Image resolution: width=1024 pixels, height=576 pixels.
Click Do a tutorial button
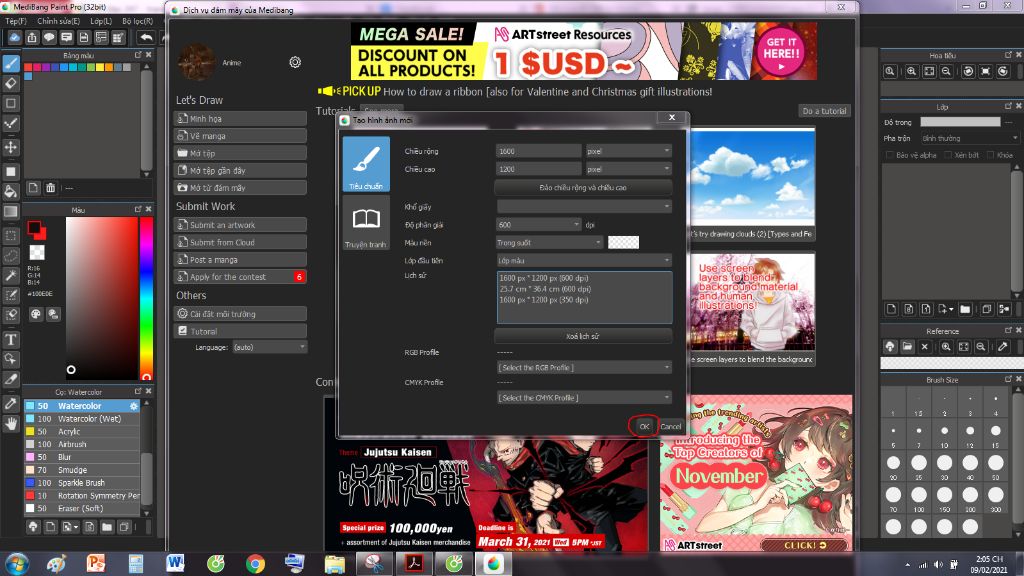[824, 111]
